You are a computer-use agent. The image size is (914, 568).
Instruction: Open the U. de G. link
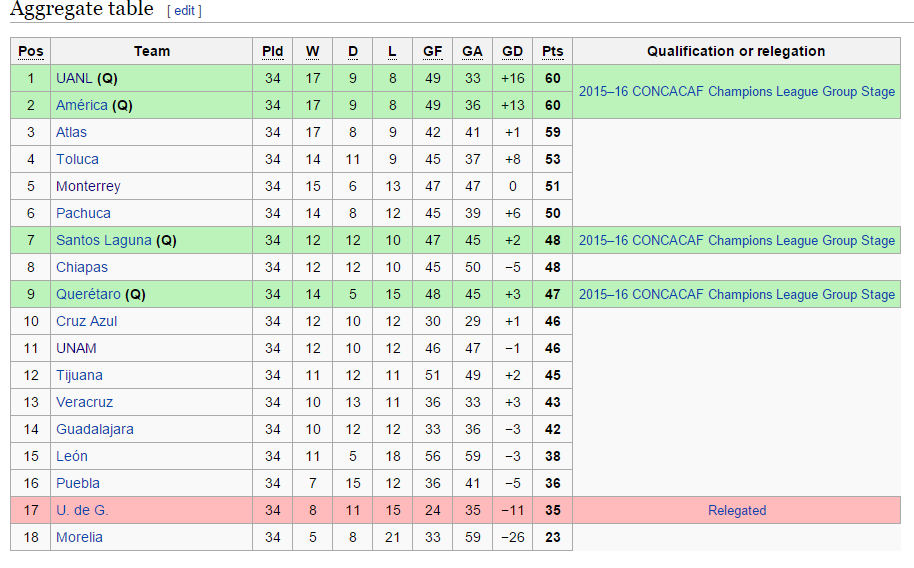click(x=82, y=510)
